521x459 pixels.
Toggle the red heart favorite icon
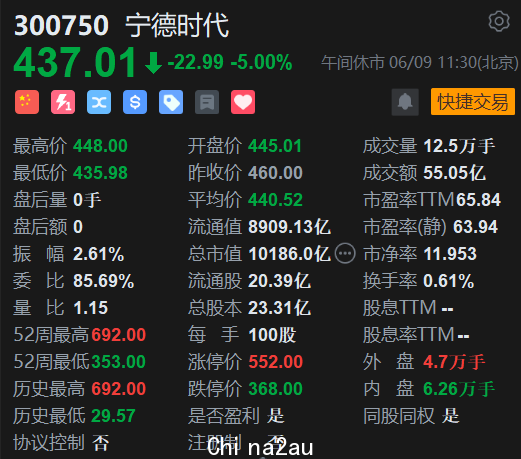tap(243, 102)
